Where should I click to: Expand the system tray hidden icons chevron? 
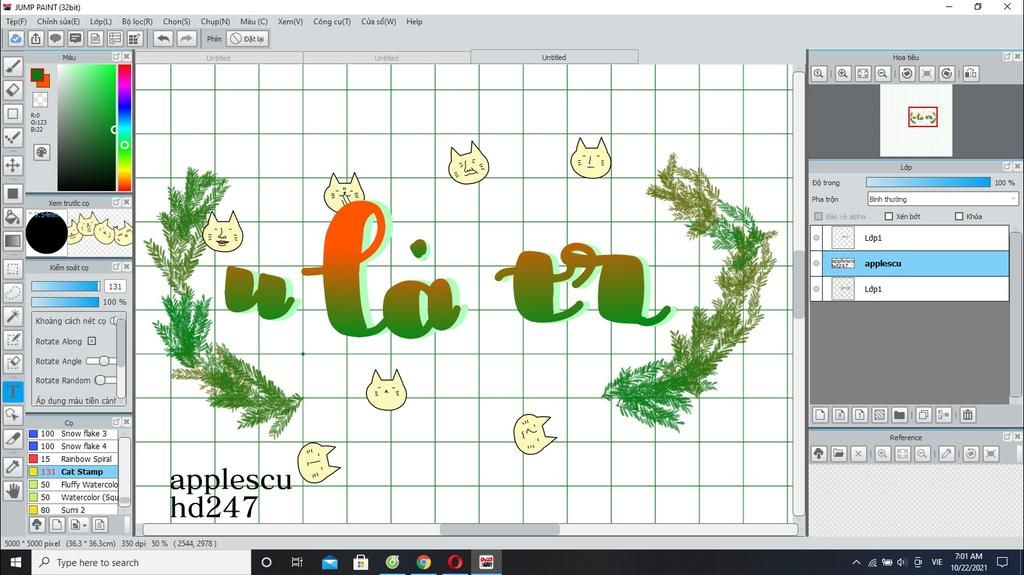coord(856,562)
